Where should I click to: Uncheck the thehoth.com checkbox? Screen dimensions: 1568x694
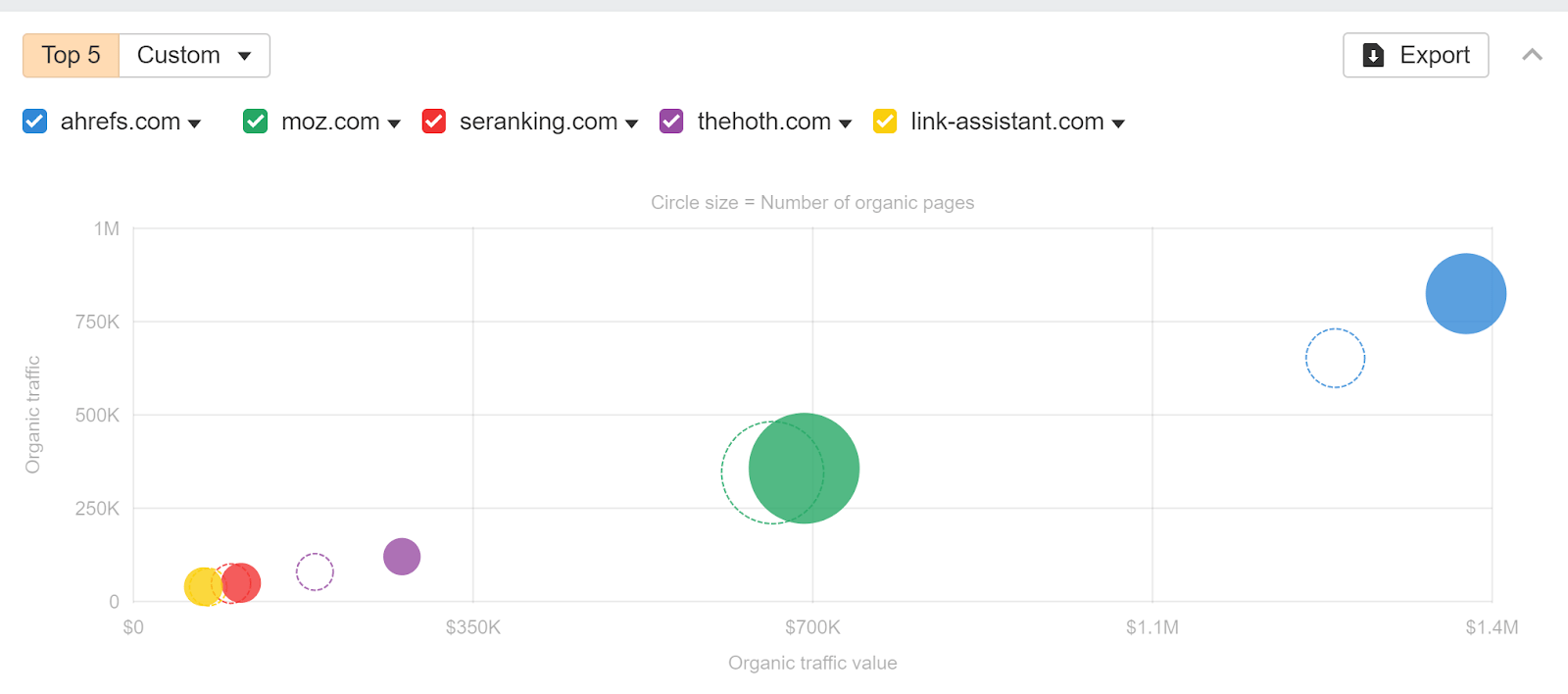click(x=671, y=121)
